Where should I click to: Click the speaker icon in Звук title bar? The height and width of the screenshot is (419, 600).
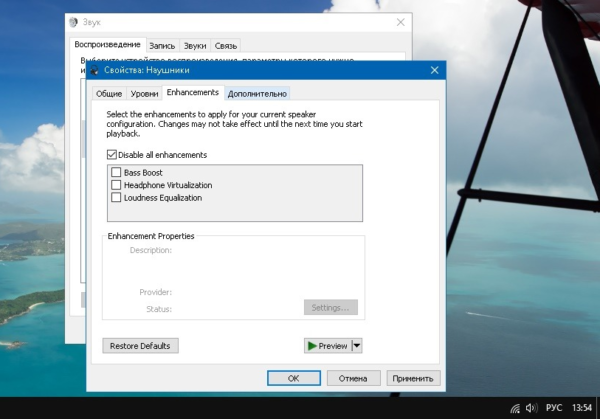coord(75,21)
